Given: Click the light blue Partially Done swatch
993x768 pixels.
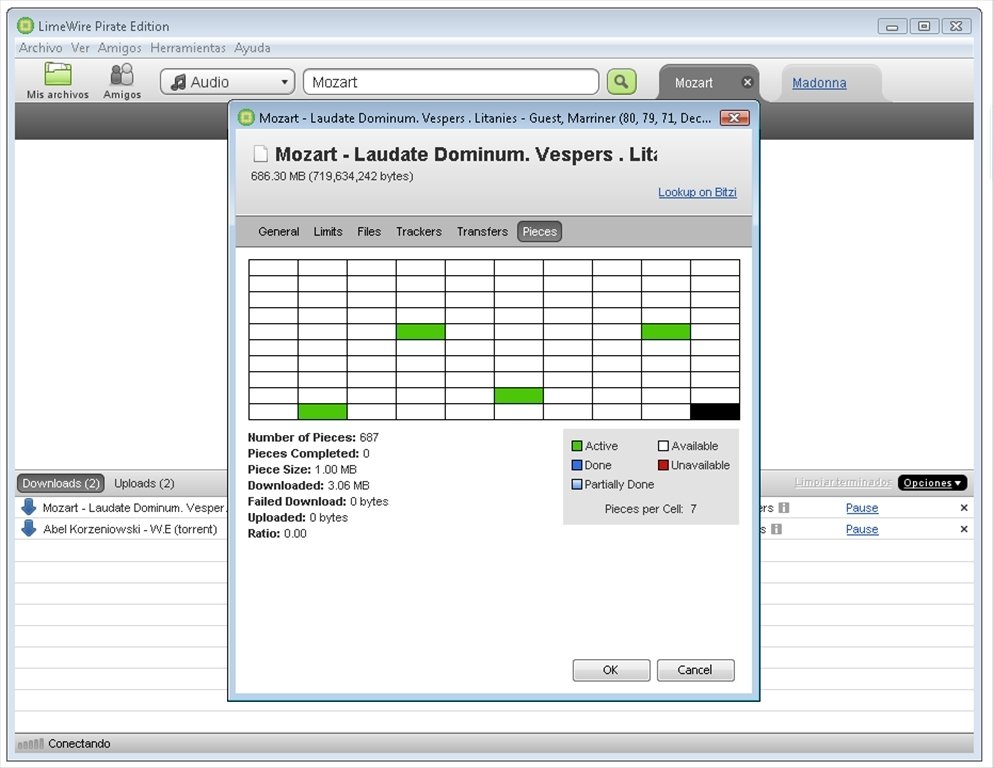Looking at the screenshot, I should (576, 484).
